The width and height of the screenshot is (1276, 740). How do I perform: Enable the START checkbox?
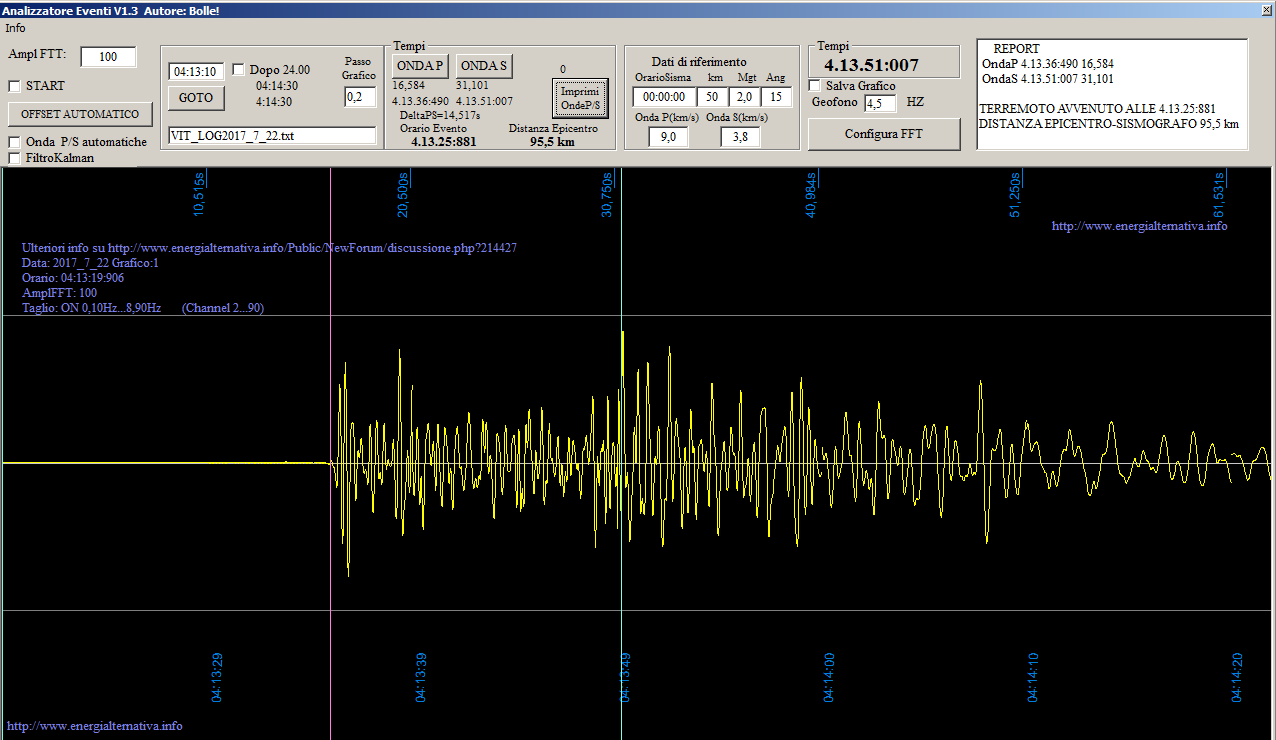(15, 86)
